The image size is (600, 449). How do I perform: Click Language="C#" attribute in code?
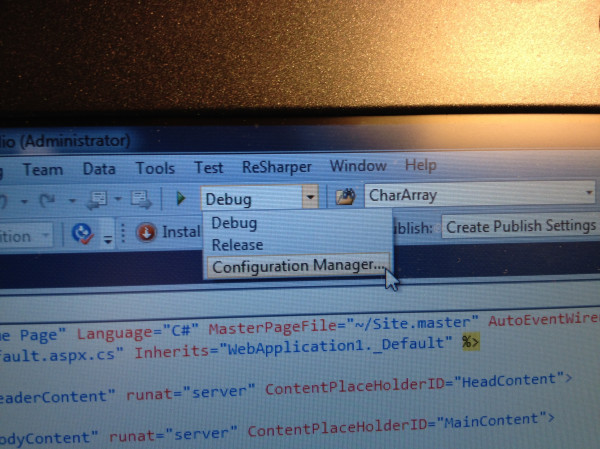138,331
